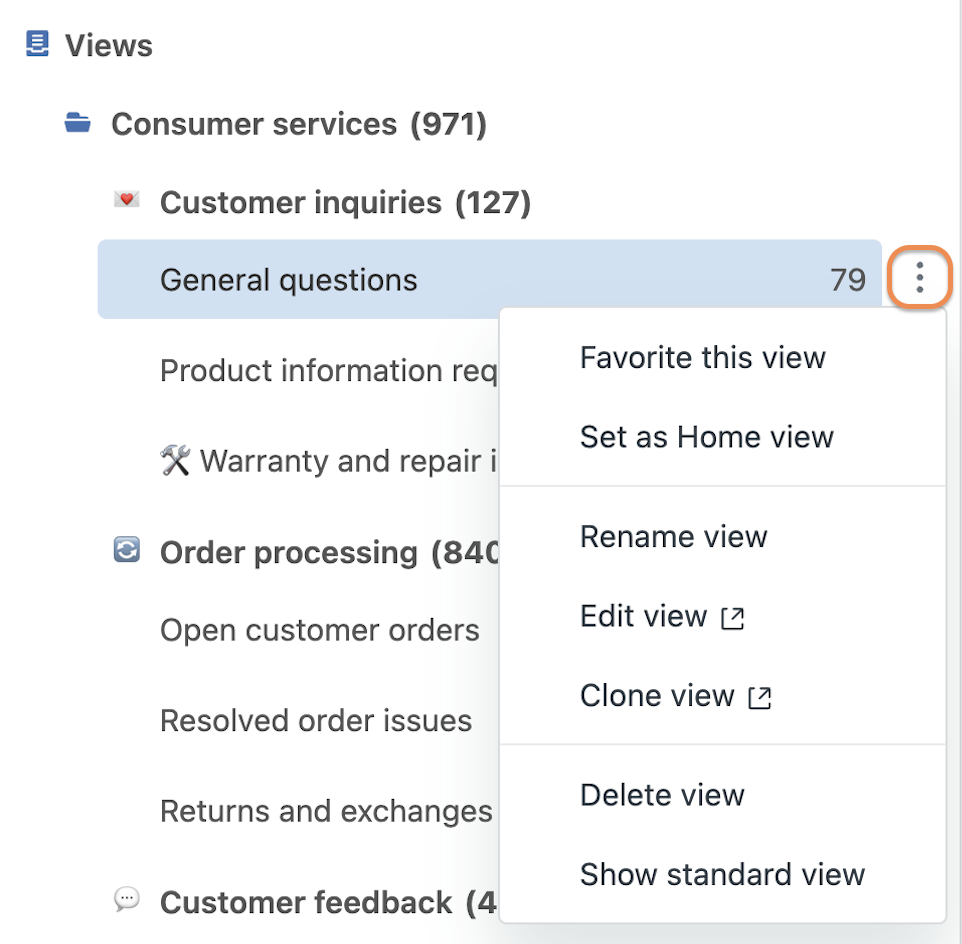Click the speech bubble icon beside Customer feedback
Viewport: 962px width, 944px height.
tap(127, 900)
